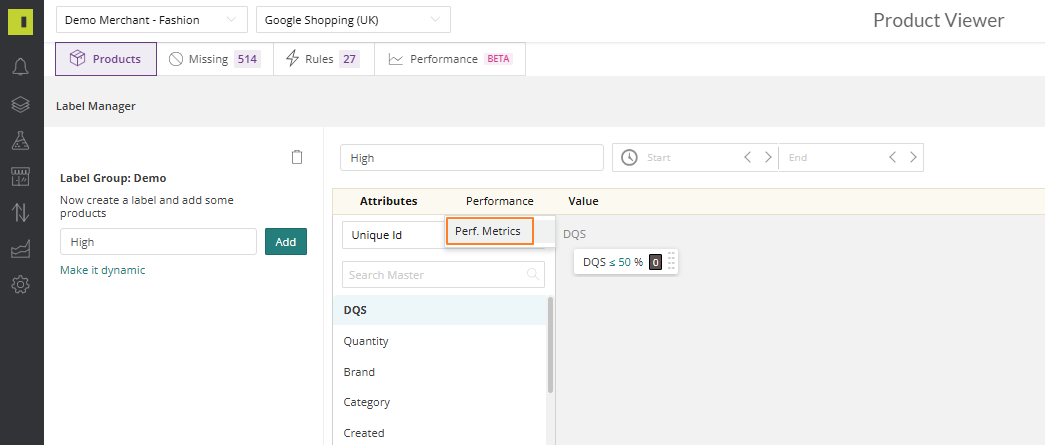Expand the Demo Merchant - Fashion dropdown
Image resolution: width=1045 pixels, height=445 pixels.
[x=152, y=20]
